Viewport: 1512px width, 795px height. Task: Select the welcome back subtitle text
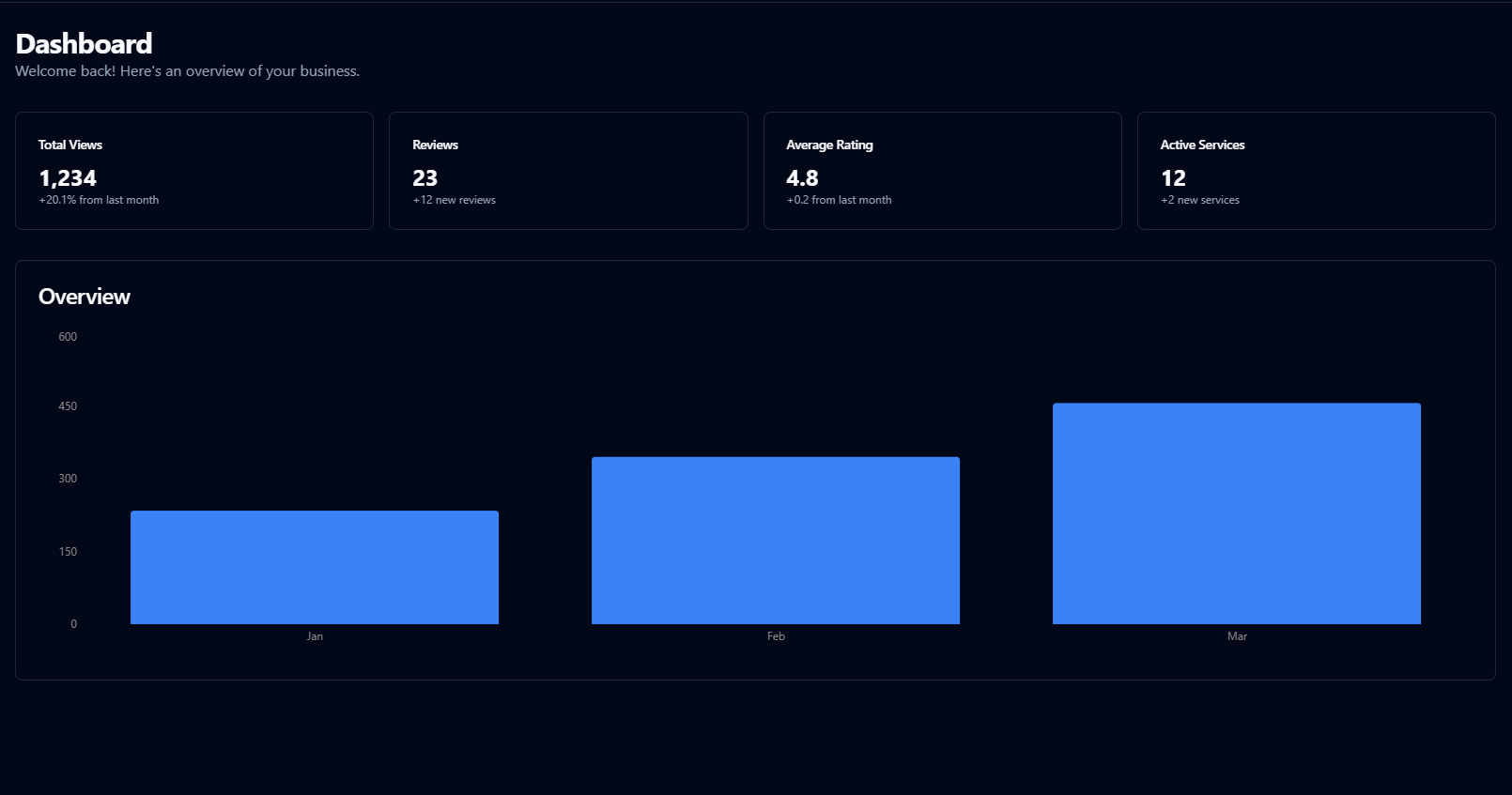pos(188,71)
